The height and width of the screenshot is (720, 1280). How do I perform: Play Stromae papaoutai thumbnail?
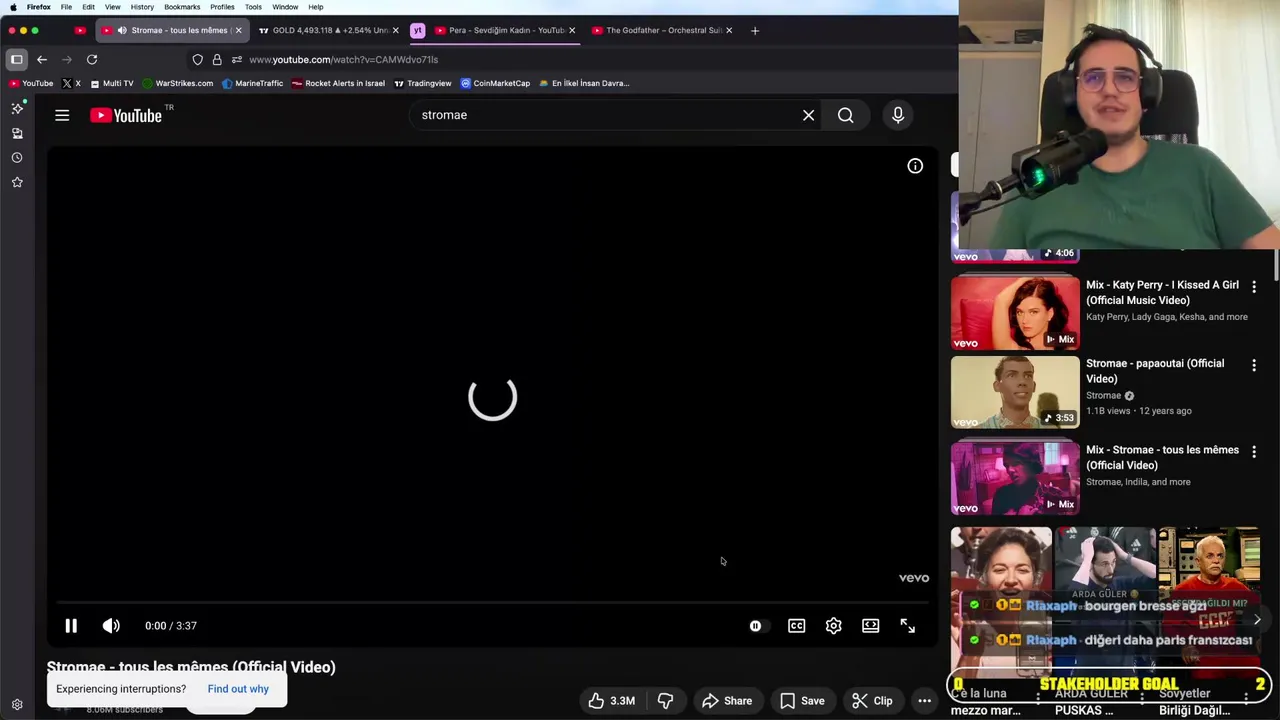[x=1015, y=393]
